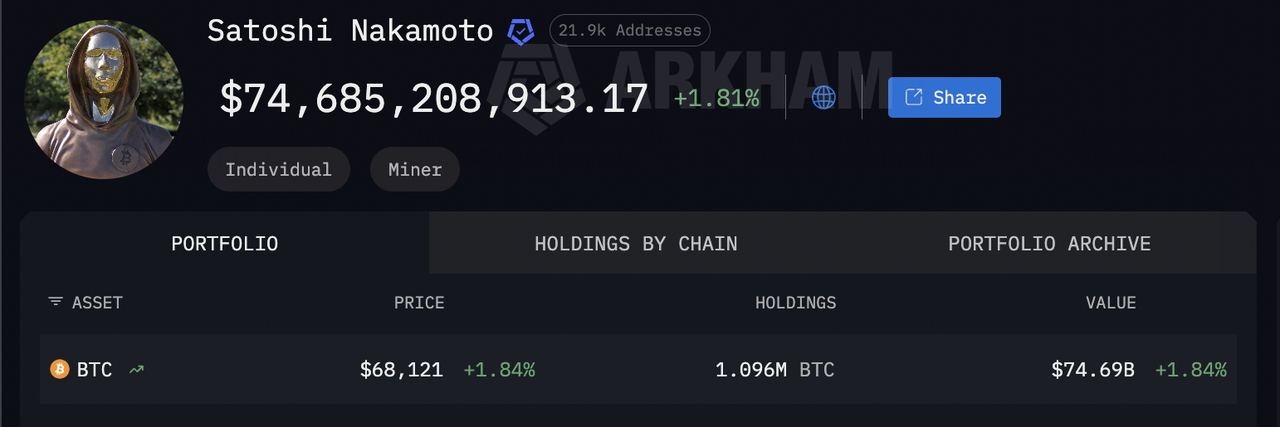Click the total portfolio value $74,685,208,913.17

[x=434, y=98]
